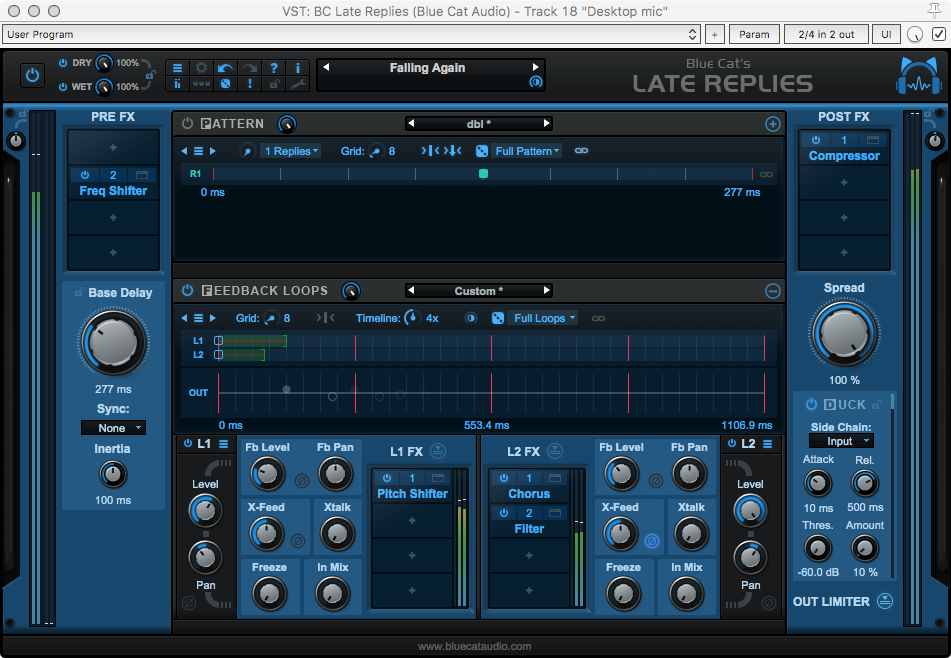This screenshot has width=951, height=658.
Task: Click the randomize dice icon in top toolbar
Action: pos(225,84)
